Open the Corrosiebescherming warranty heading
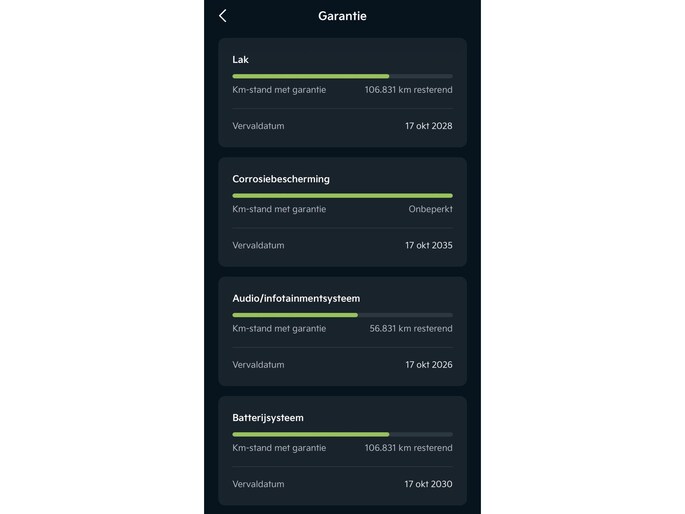This screenshot has width=685, height=514. pyautogui.click(x=281, y=179)
